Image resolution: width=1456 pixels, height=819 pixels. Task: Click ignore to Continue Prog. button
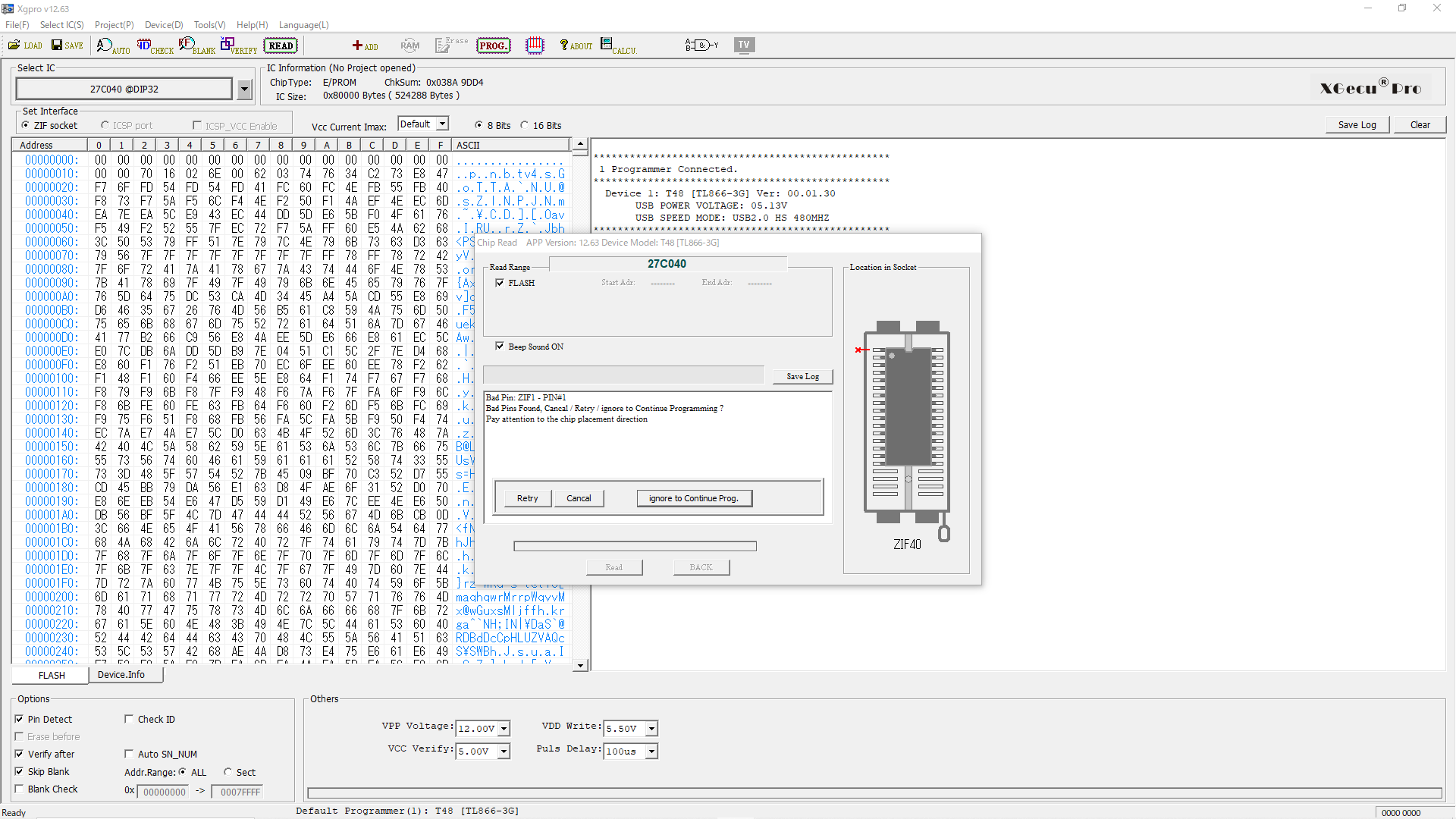[693, 498]
